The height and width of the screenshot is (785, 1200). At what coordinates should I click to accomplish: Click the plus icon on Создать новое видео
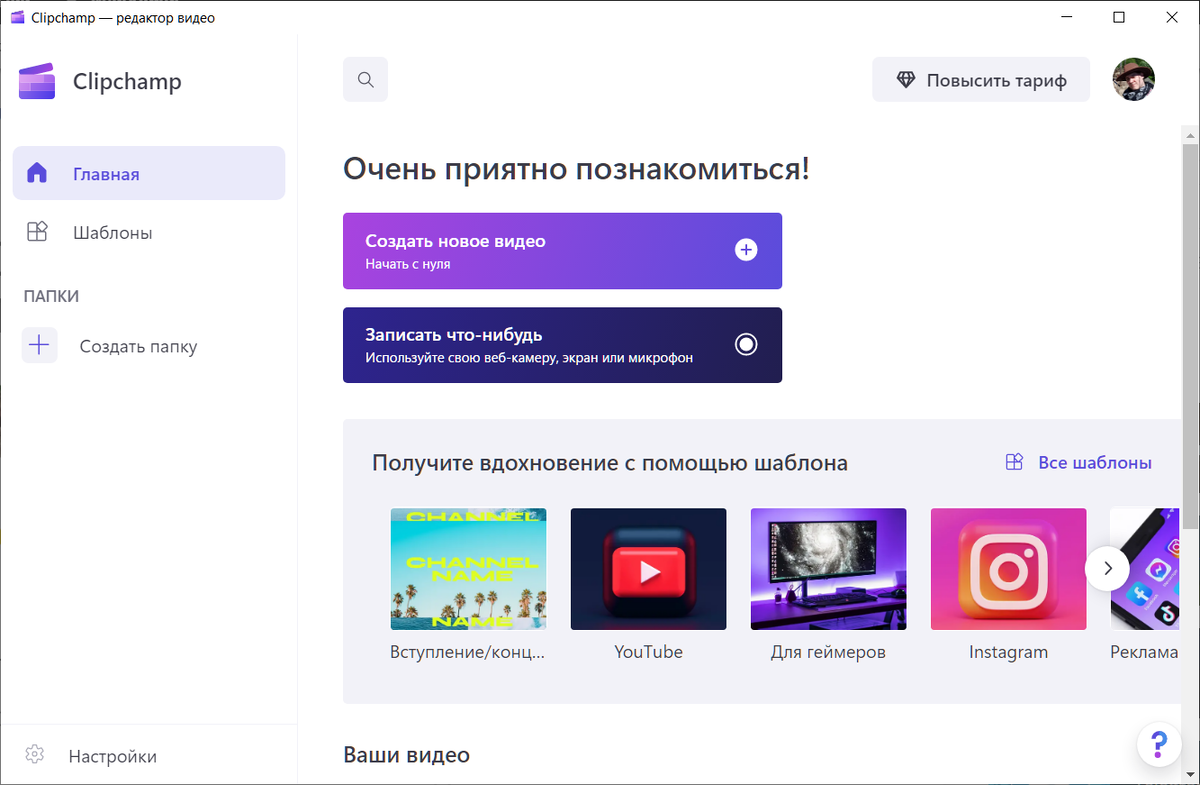coord(746,250)
